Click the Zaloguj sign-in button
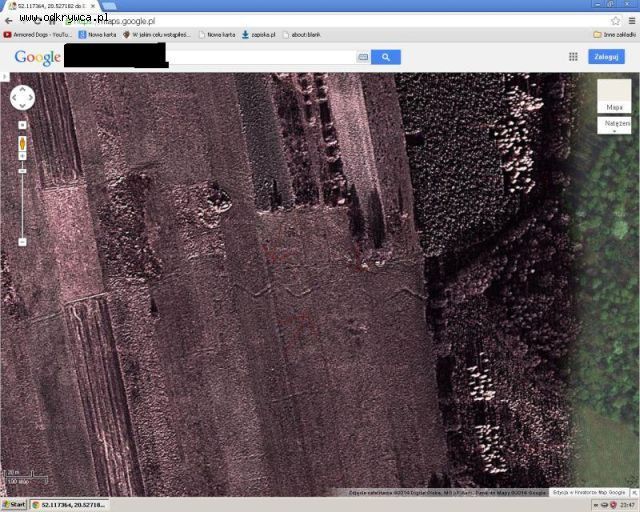640x512 pixels. (x=606, y=57)
